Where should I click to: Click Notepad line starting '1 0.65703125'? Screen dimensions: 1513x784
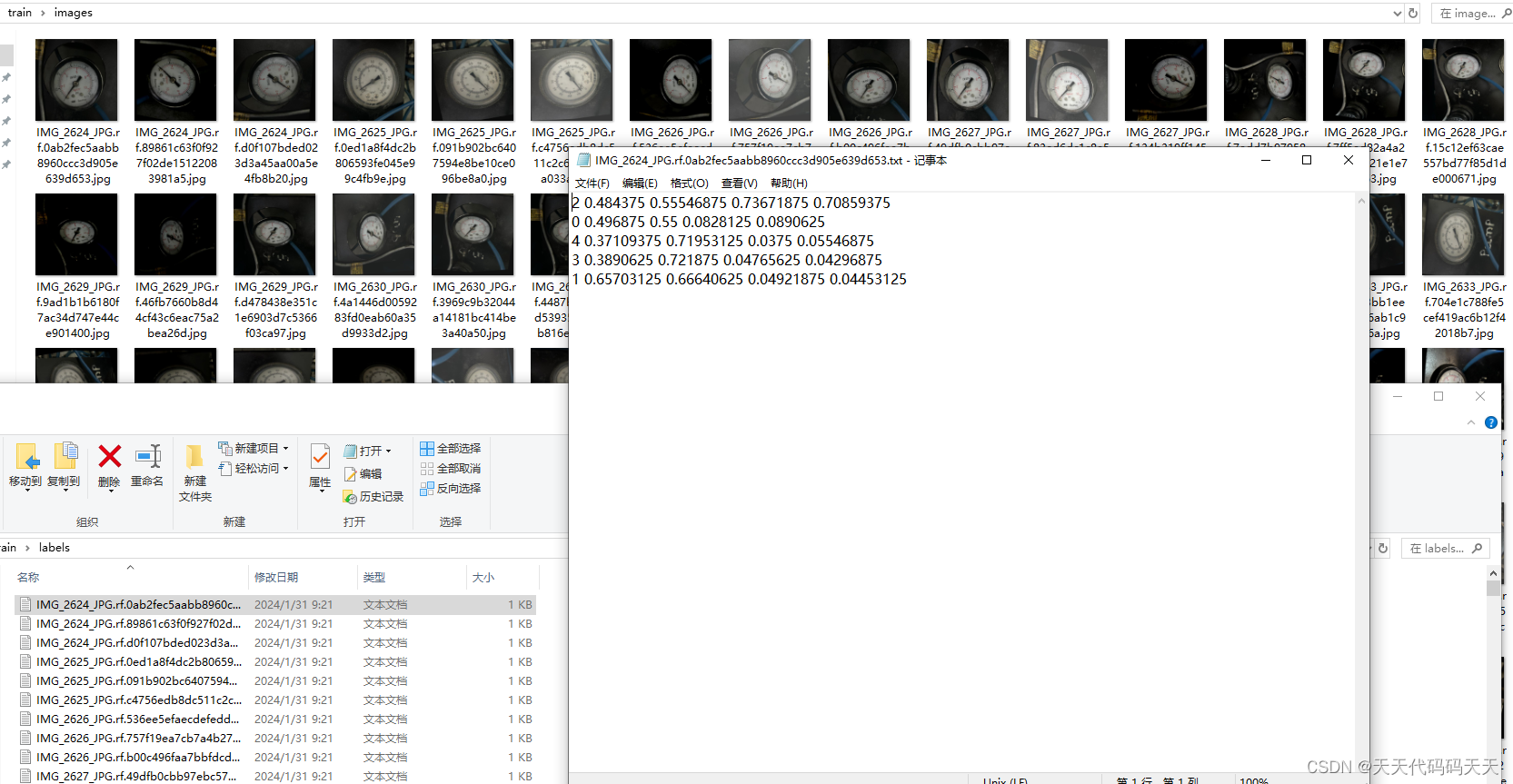[740, 279]
